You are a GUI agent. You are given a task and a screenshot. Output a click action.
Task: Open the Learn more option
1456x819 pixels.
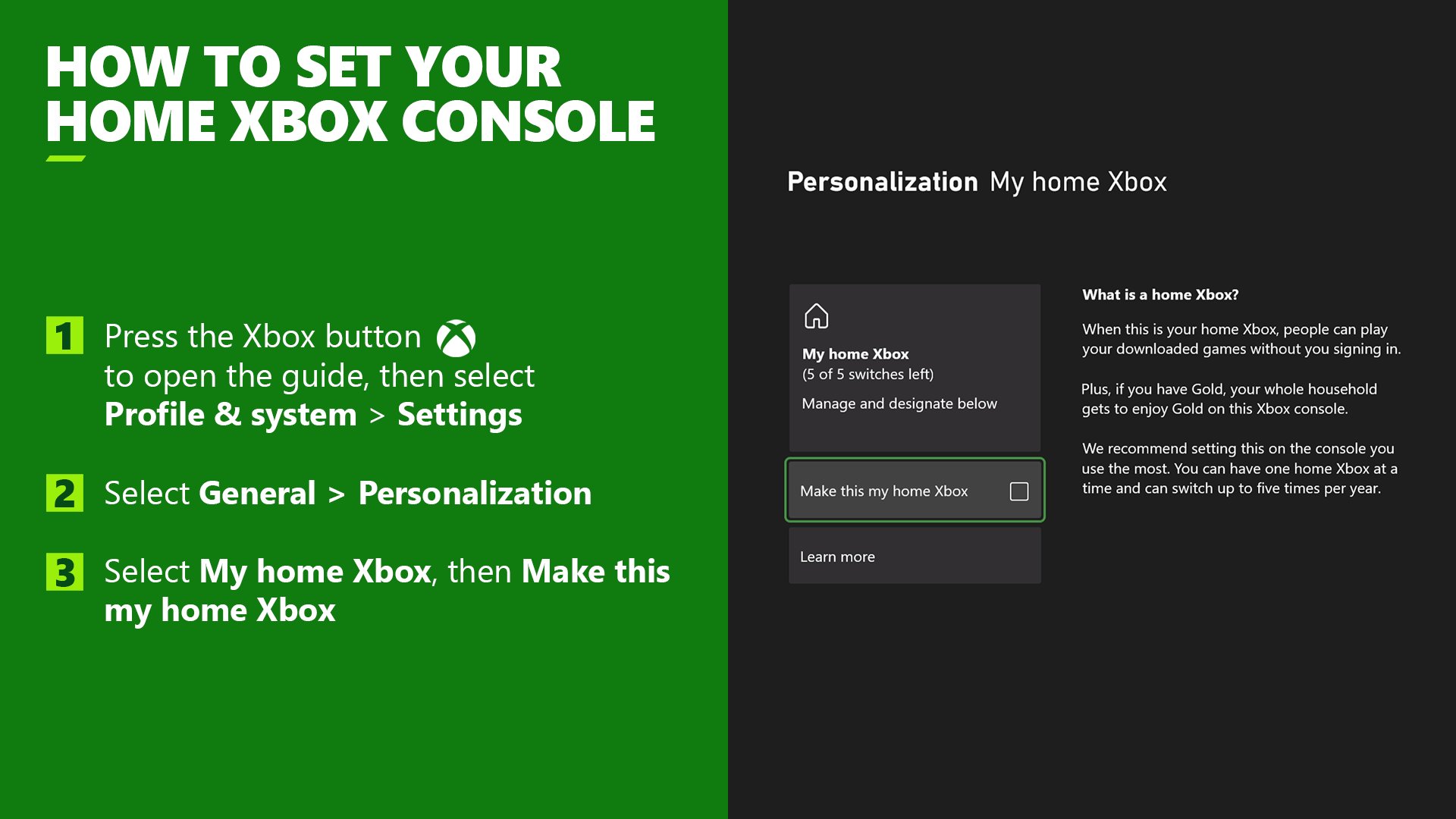tap(915, 556)
